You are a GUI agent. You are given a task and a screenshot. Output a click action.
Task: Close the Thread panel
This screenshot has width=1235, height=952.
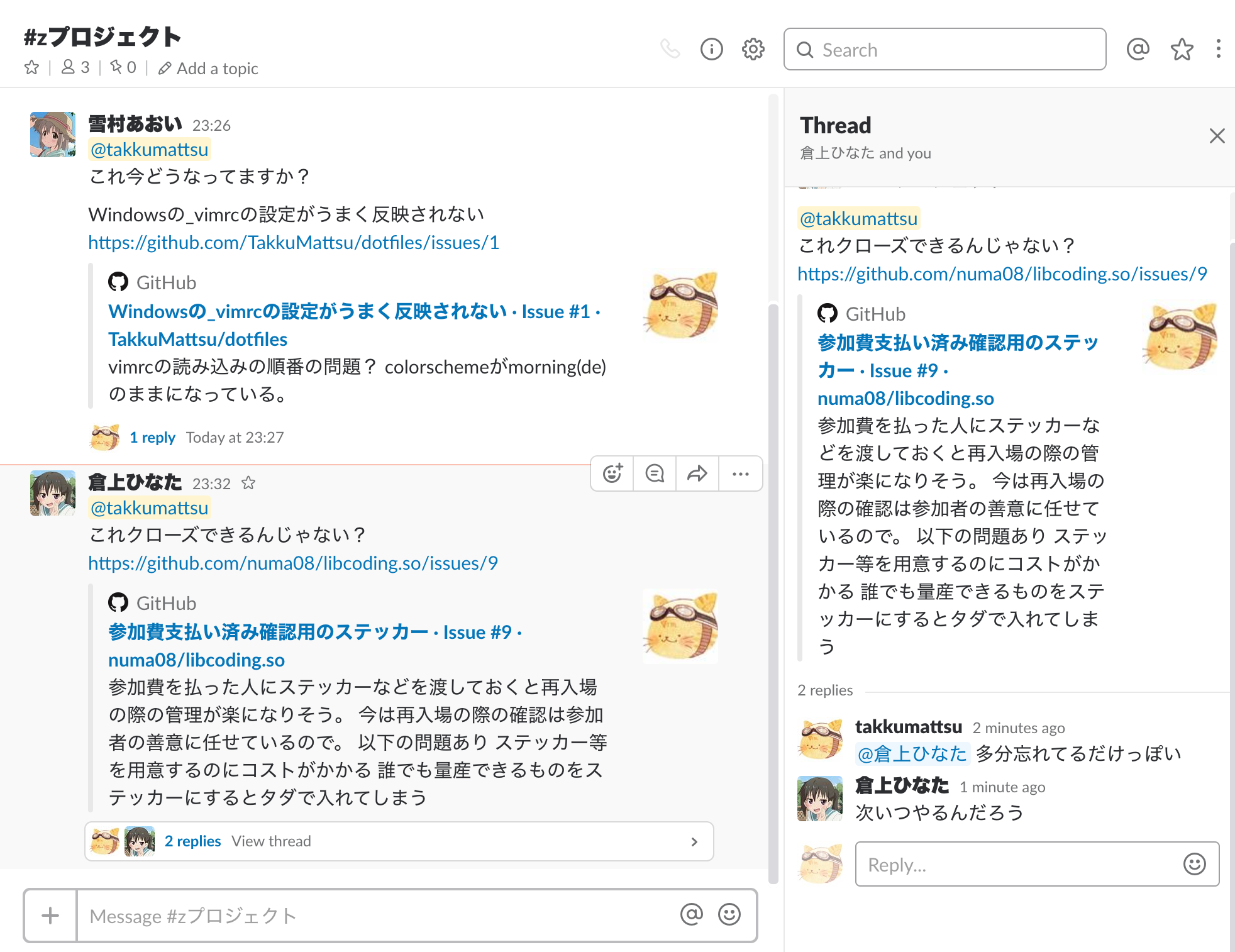tap(1217, 136)
